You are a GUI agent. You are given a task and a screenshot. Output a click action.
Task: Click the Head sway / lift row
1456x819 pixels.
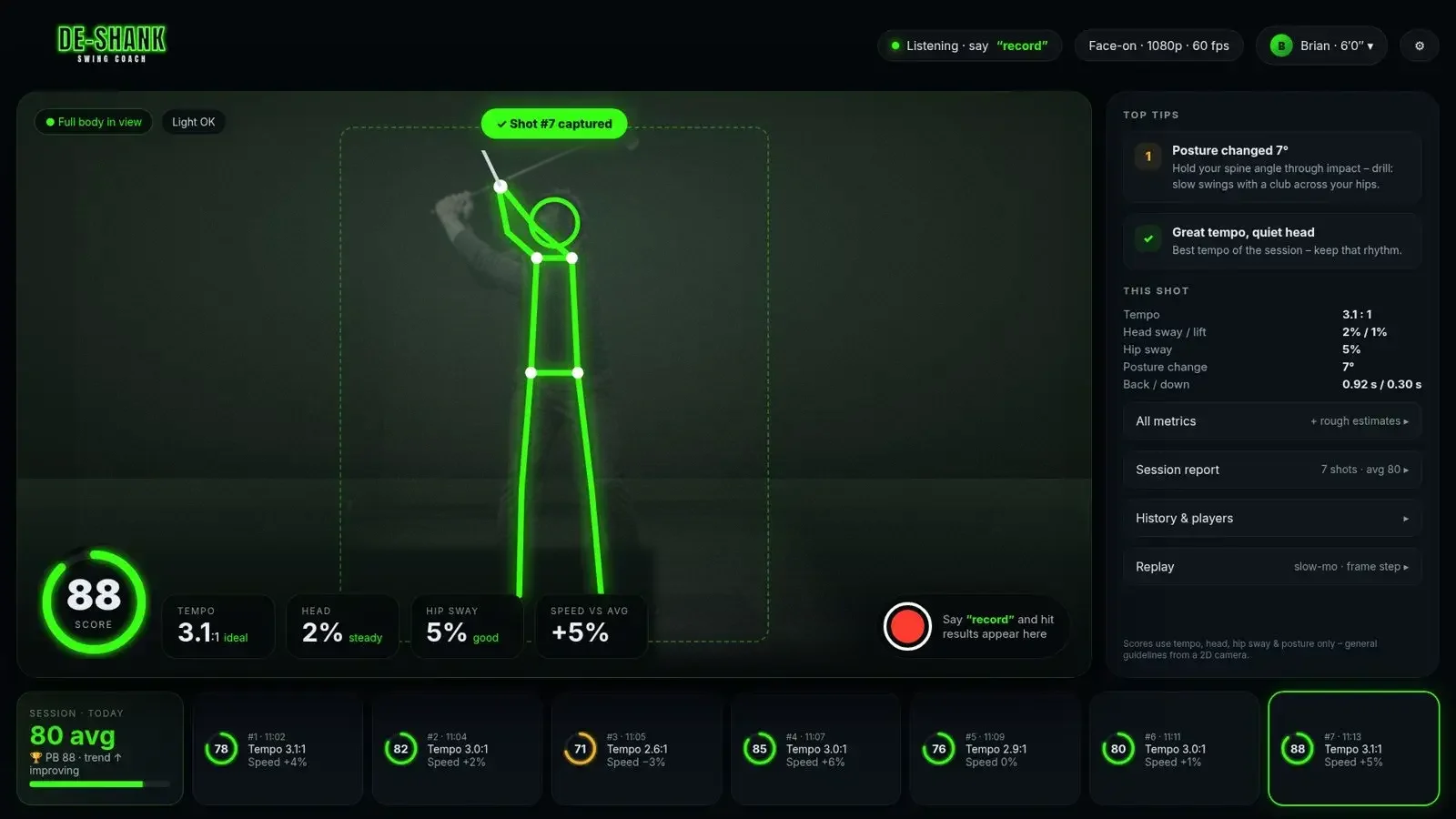[1271, 332]
